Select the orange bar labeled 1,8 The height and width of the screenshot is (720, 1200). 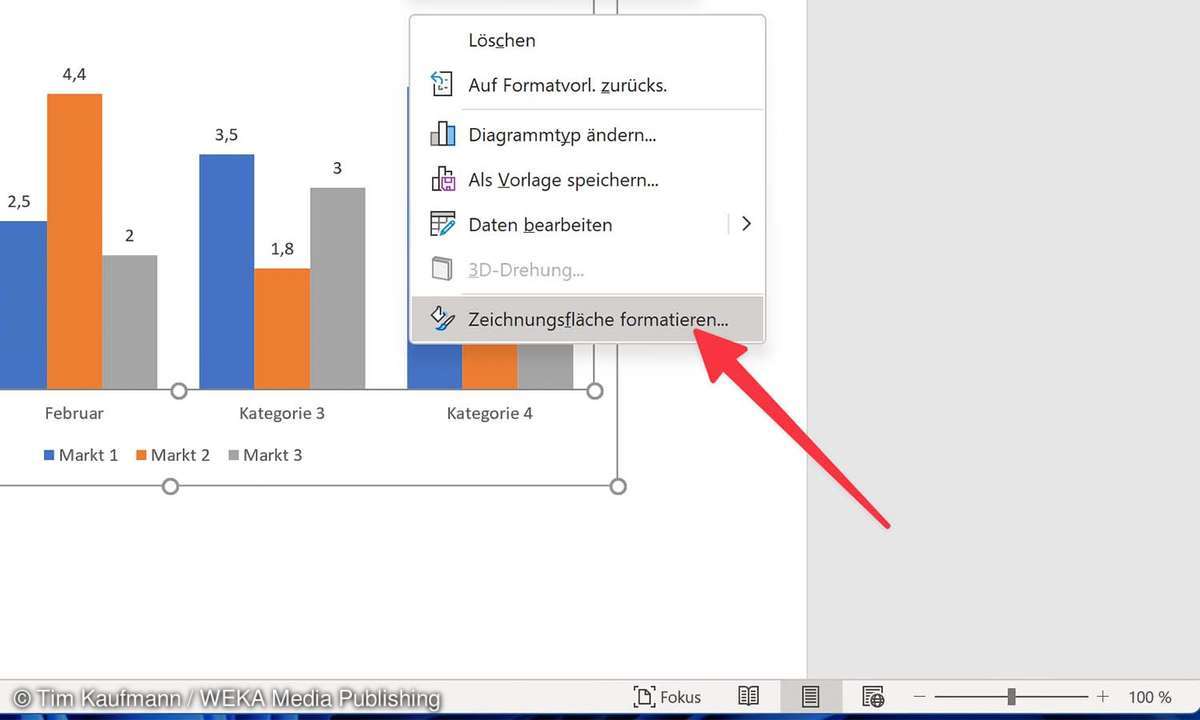[x=282, y=329]
